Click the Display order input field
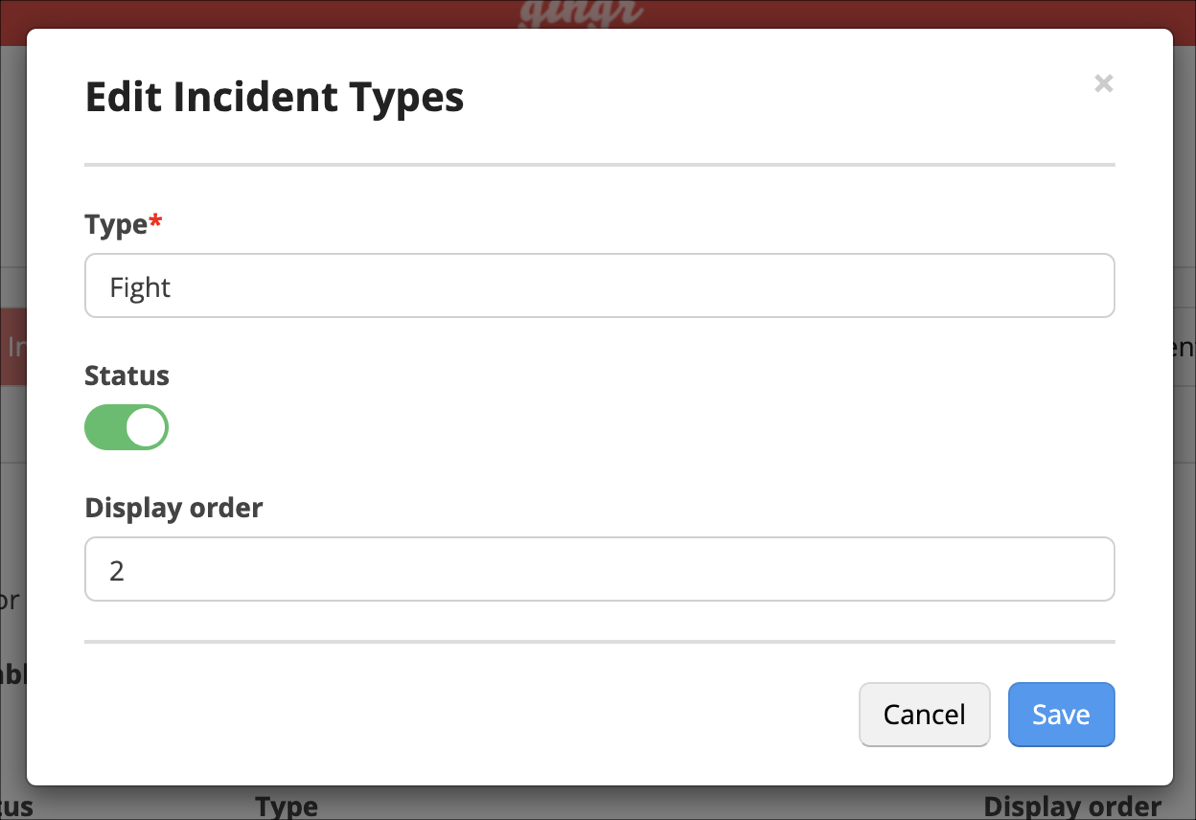 (x=599, y=569)
